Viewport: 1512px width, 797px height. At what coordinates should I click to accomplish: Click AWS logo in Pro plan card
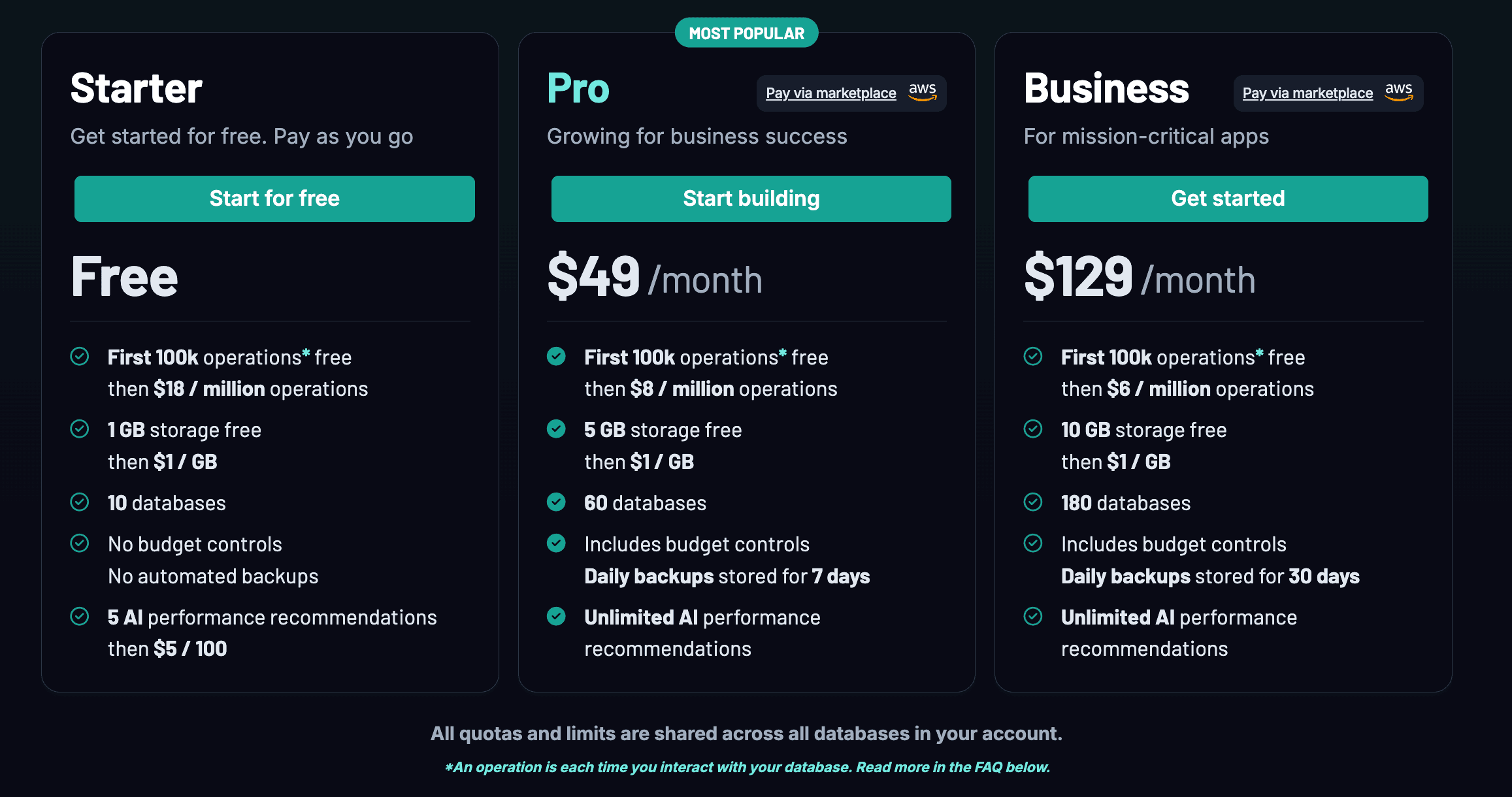point(923,92)
